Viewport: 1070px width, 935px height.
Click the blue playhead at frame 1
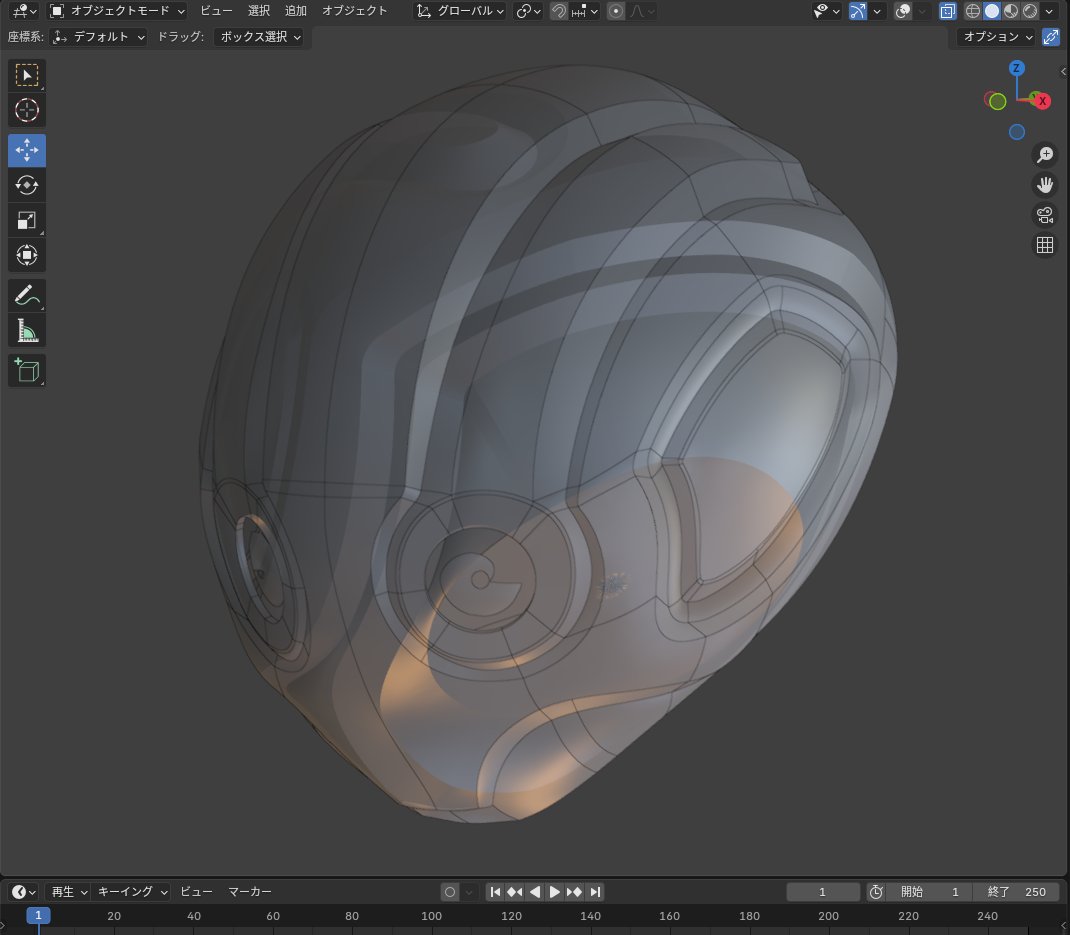point(38,915)
